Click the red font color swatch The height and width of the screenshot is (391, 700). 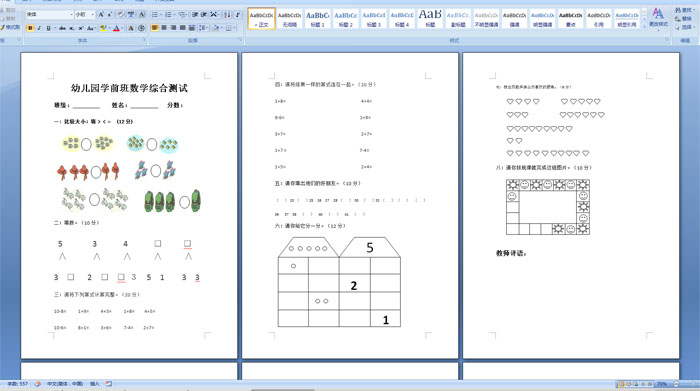pyautogui.click(x=117, y=28)
